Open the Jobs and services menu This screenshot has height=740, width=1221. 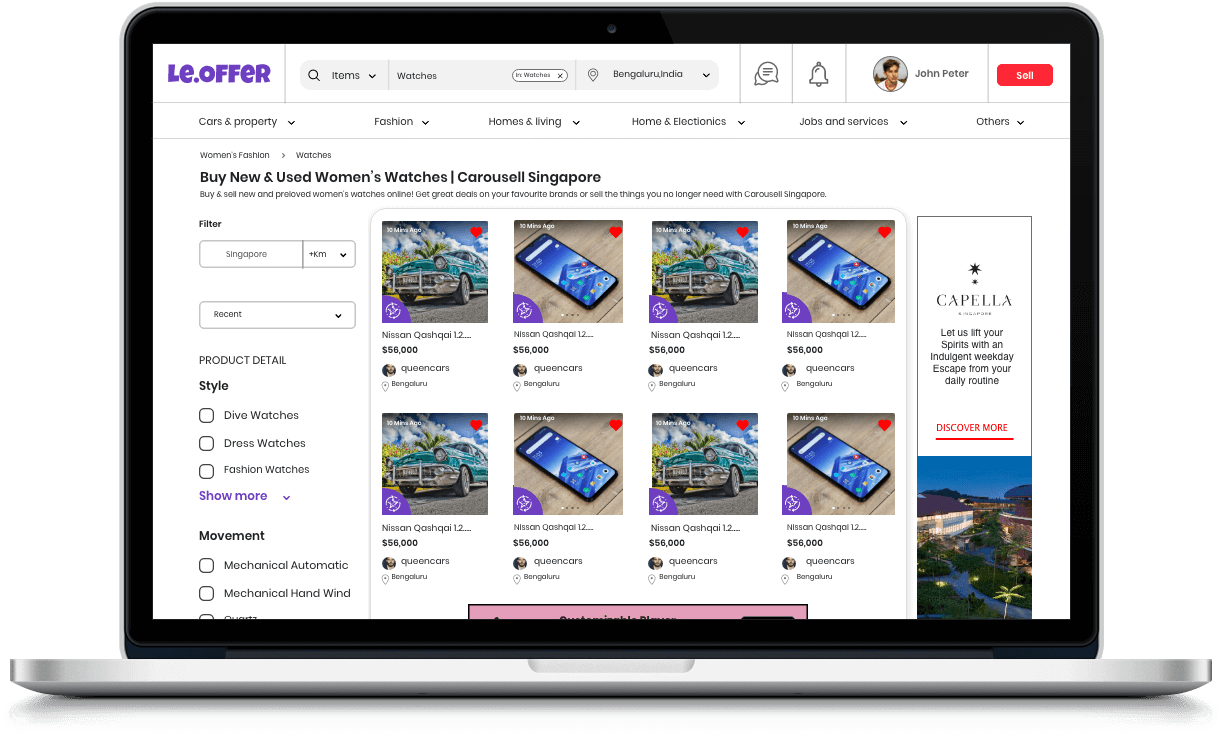click(x=853, y=122)
